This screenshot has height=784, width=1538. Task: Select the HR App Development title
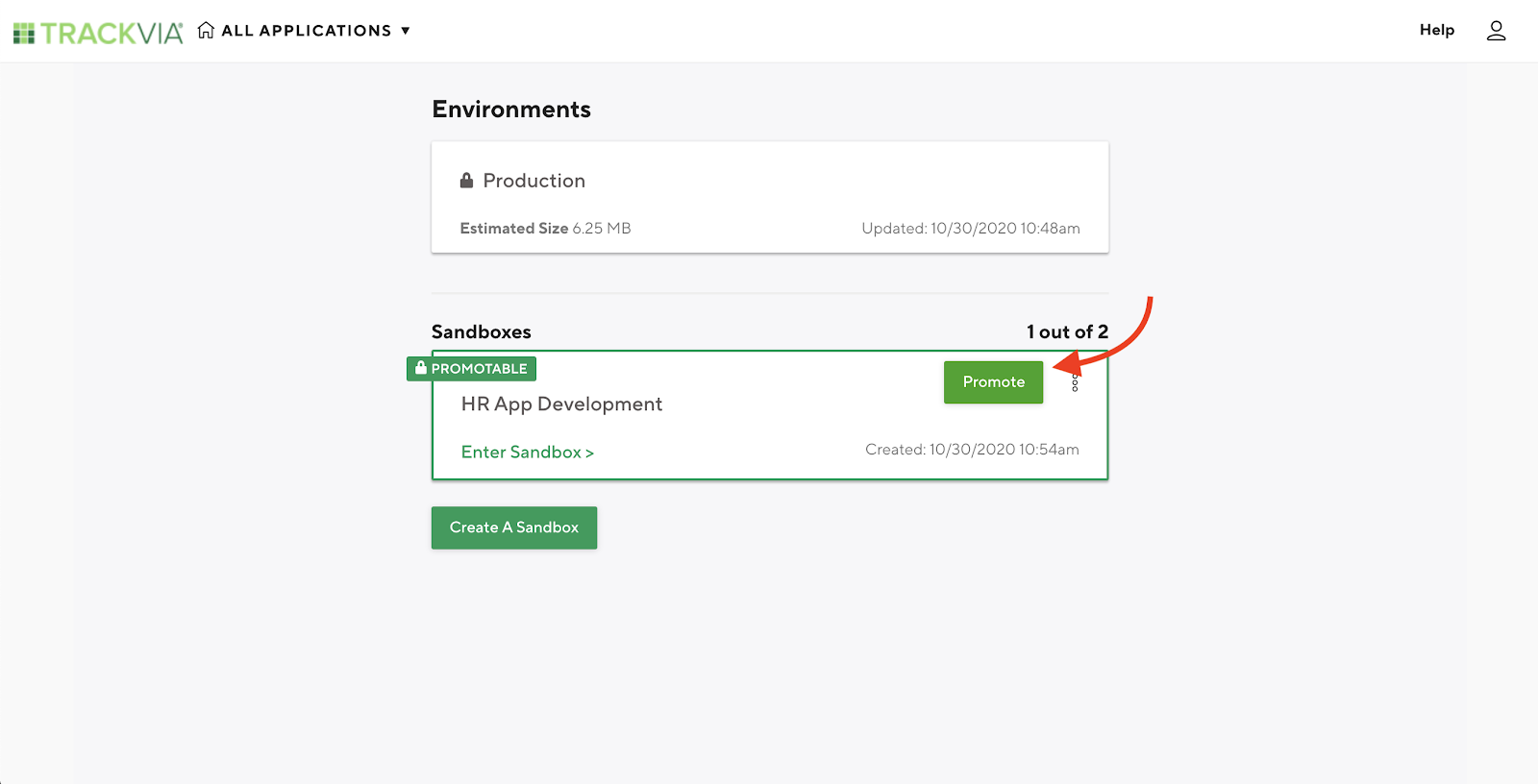pyautogui.click(x=561, y=404)
